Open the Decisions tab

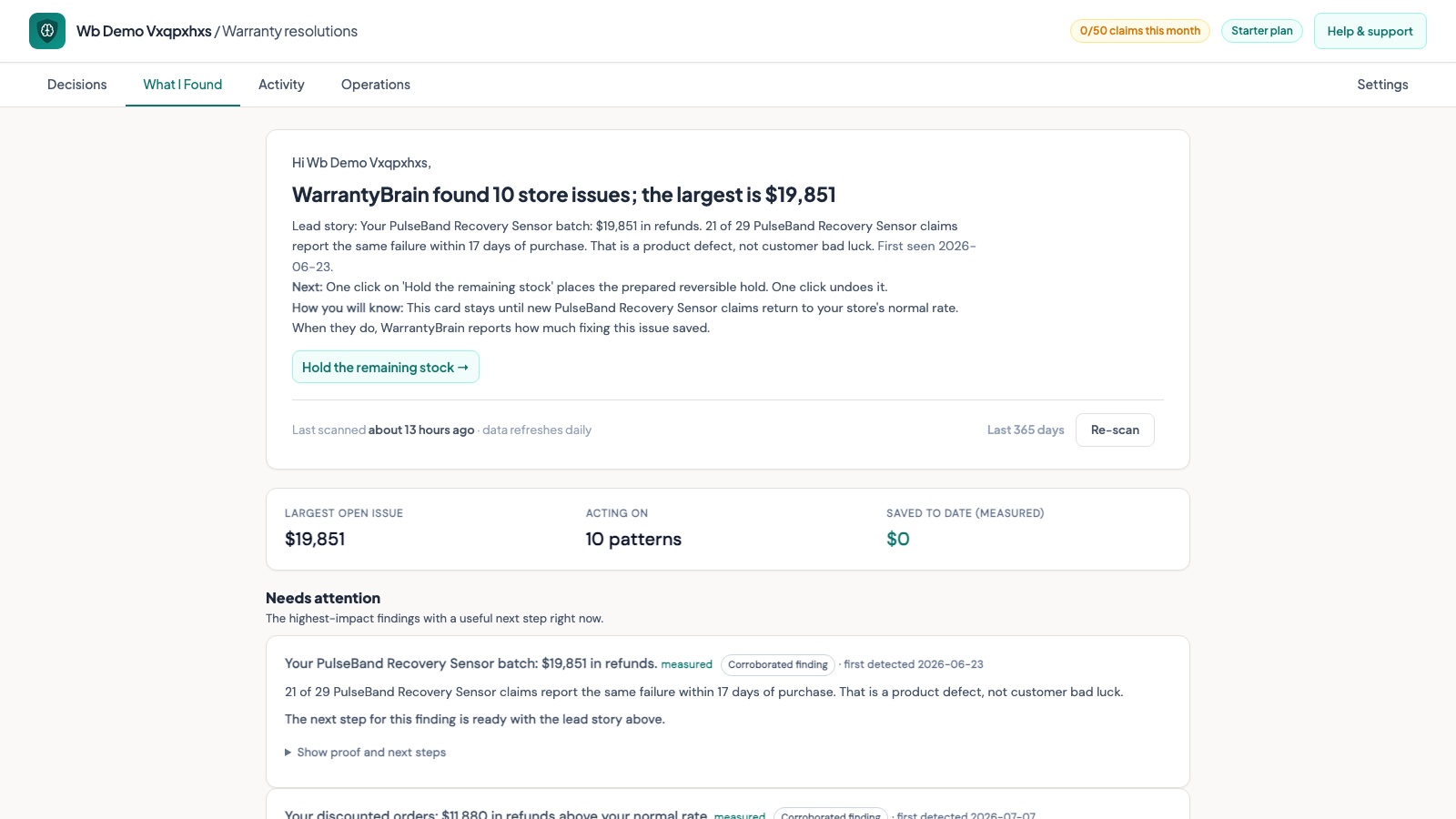[x=77, y=85]
